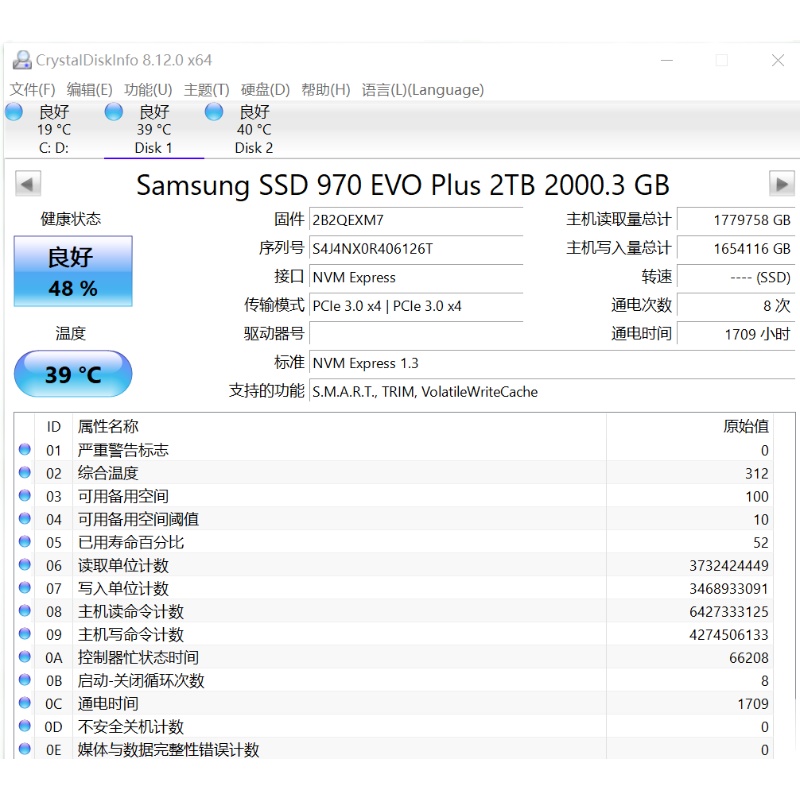The width and height of the screenshot is (800, 800).
Task: Click raw value 66208 in row 0A
Action: click(748, 657)
